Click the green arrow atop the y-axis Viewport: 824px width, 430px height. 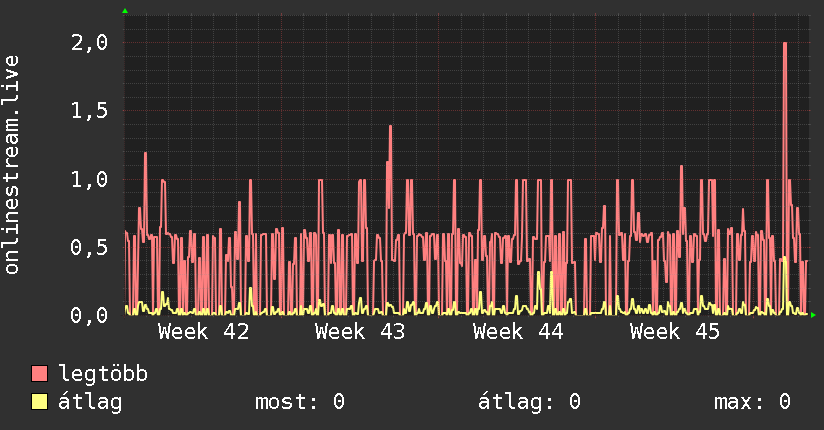tap(125, 11)
